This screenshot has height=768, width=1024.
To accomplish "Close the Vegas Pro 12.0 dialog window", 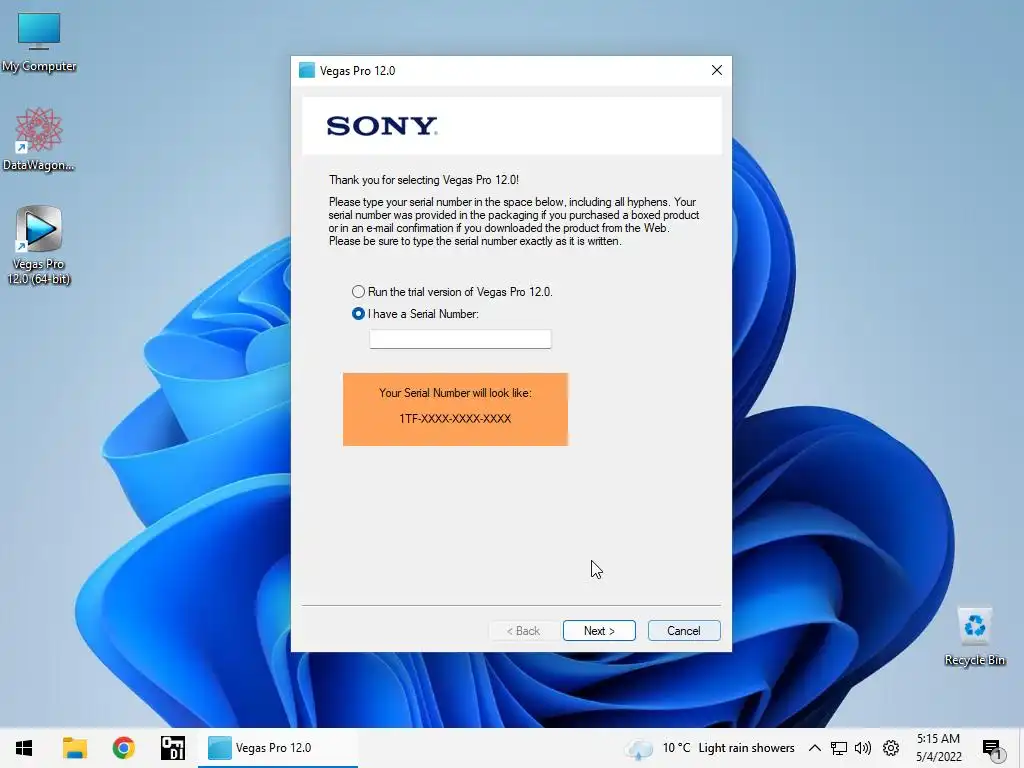I will (716, 71).
